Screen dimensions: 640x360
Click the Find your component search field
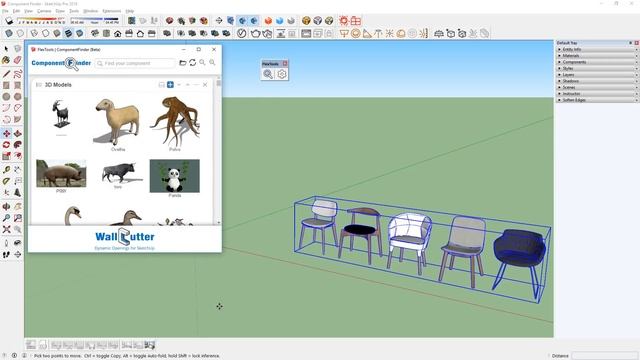pos(135,63)
